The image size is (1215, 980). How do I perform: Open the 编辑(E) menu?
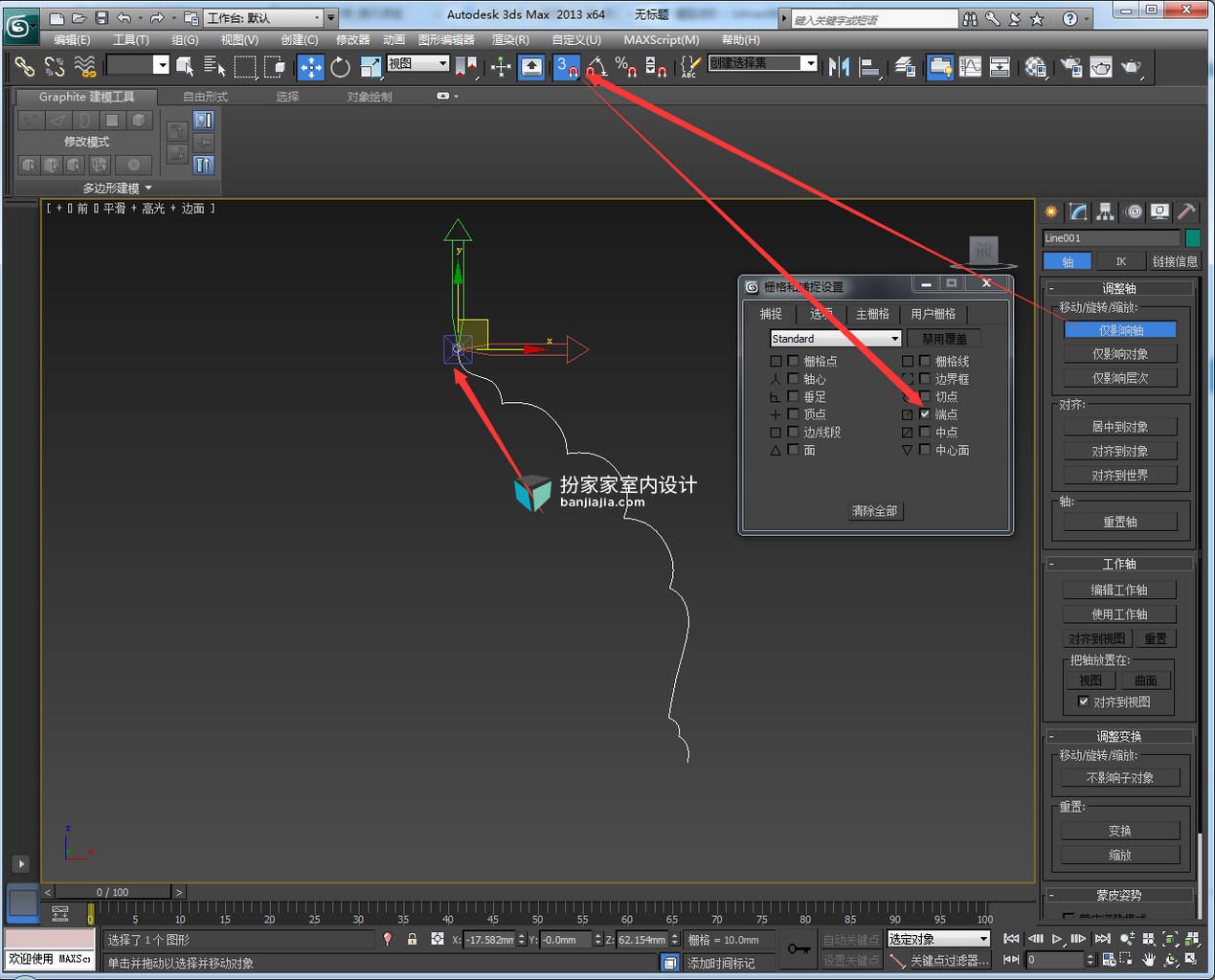[x=72, y=39]
